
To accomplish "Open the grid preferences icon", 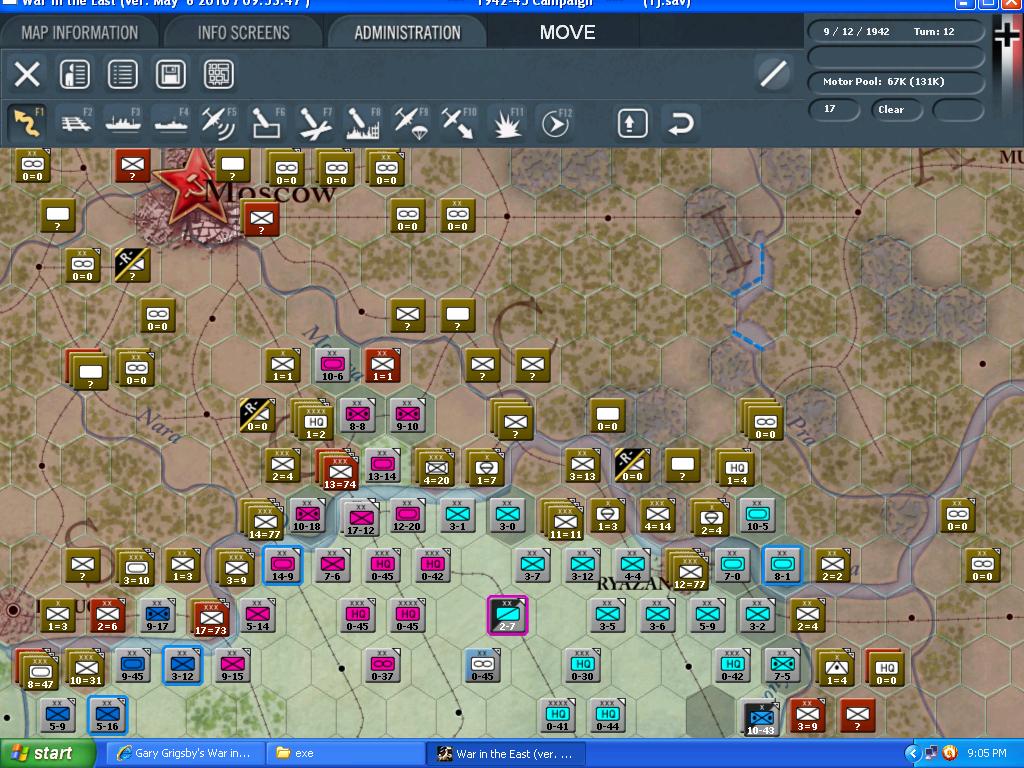I will coord(219,74).
